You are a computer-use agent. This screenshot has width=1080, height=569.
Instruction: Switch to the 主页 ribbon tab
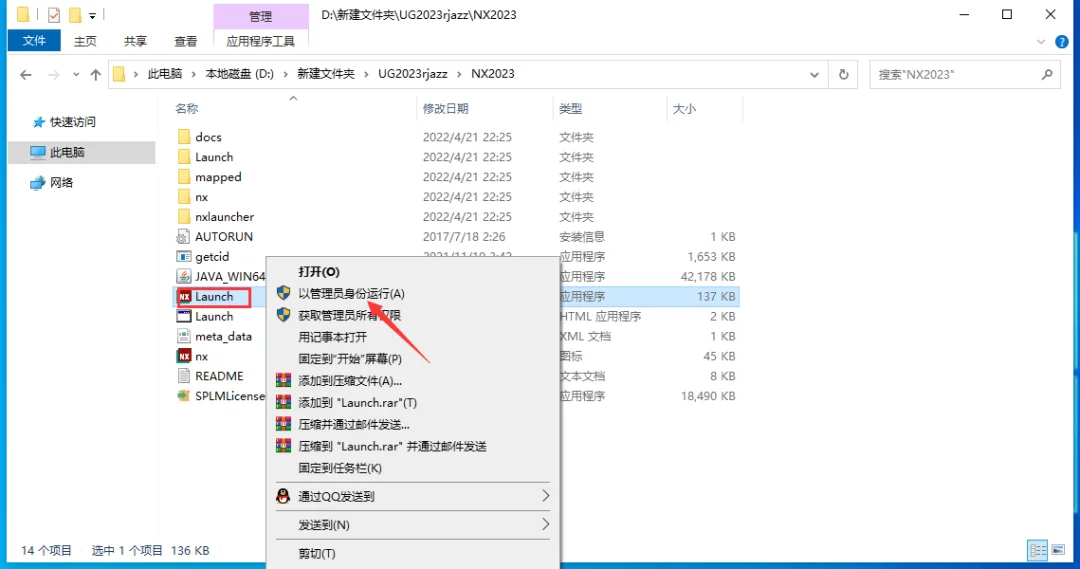tap(85, 41)
